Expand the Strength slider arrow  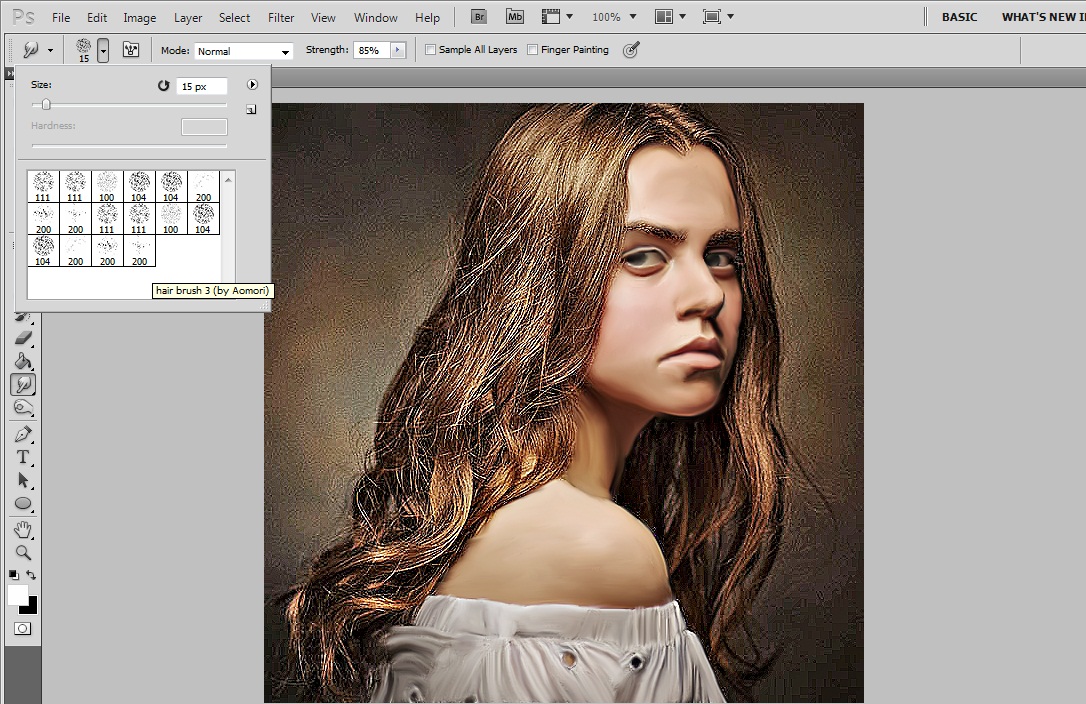(398, 50)
